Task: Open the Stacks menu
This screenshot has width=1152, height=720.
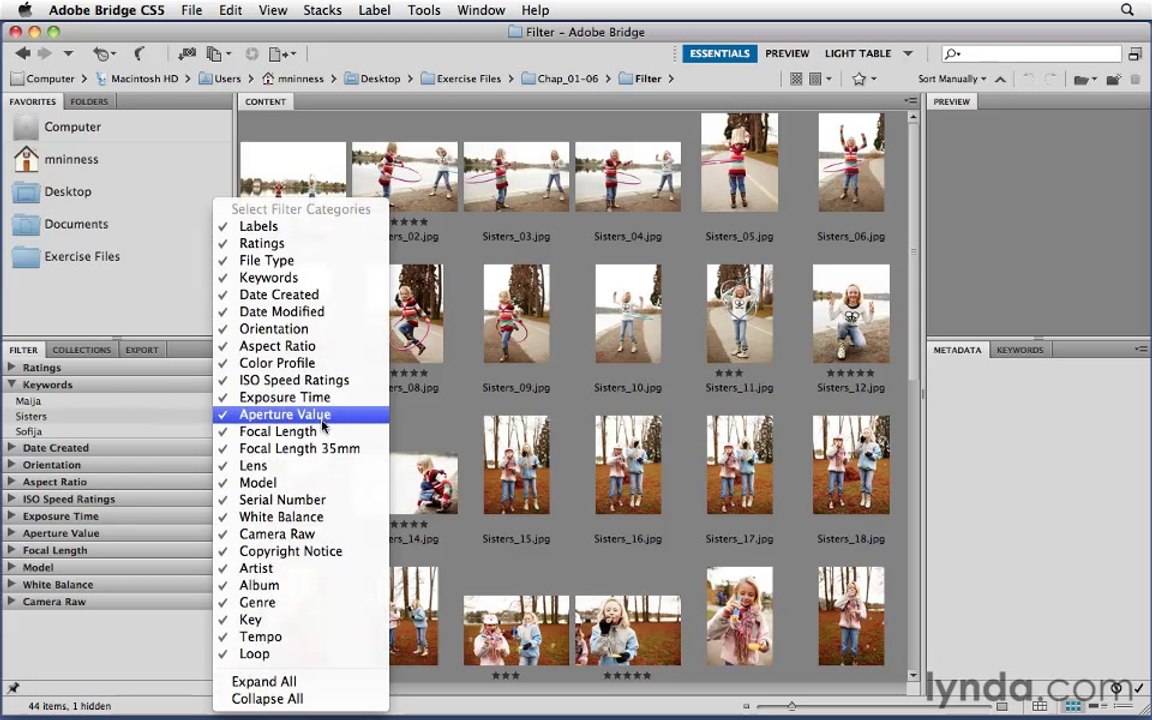Action: (x=322, y=10)
